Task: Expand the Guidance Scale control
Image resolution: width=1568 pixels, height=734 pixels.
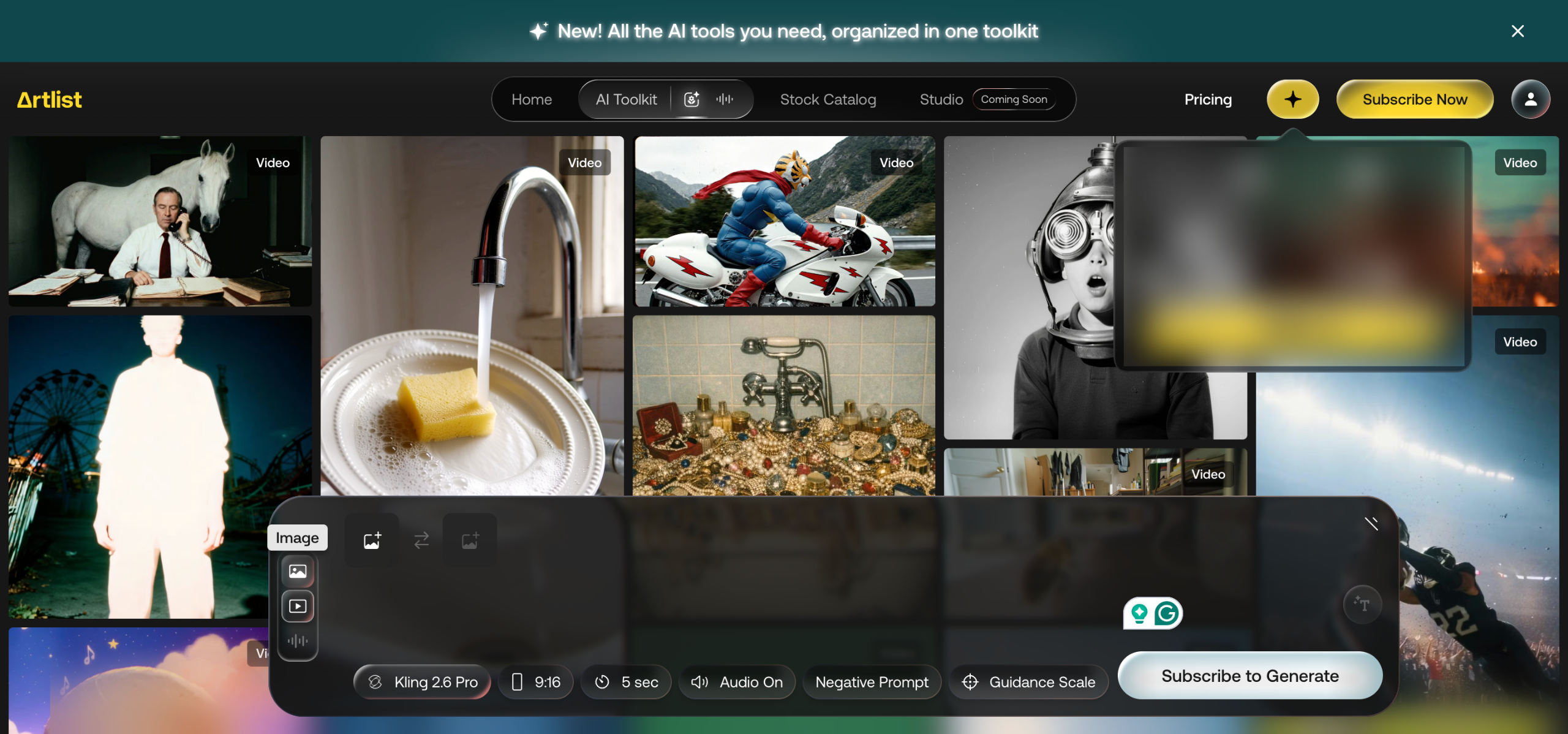Action: [1029, 682]
